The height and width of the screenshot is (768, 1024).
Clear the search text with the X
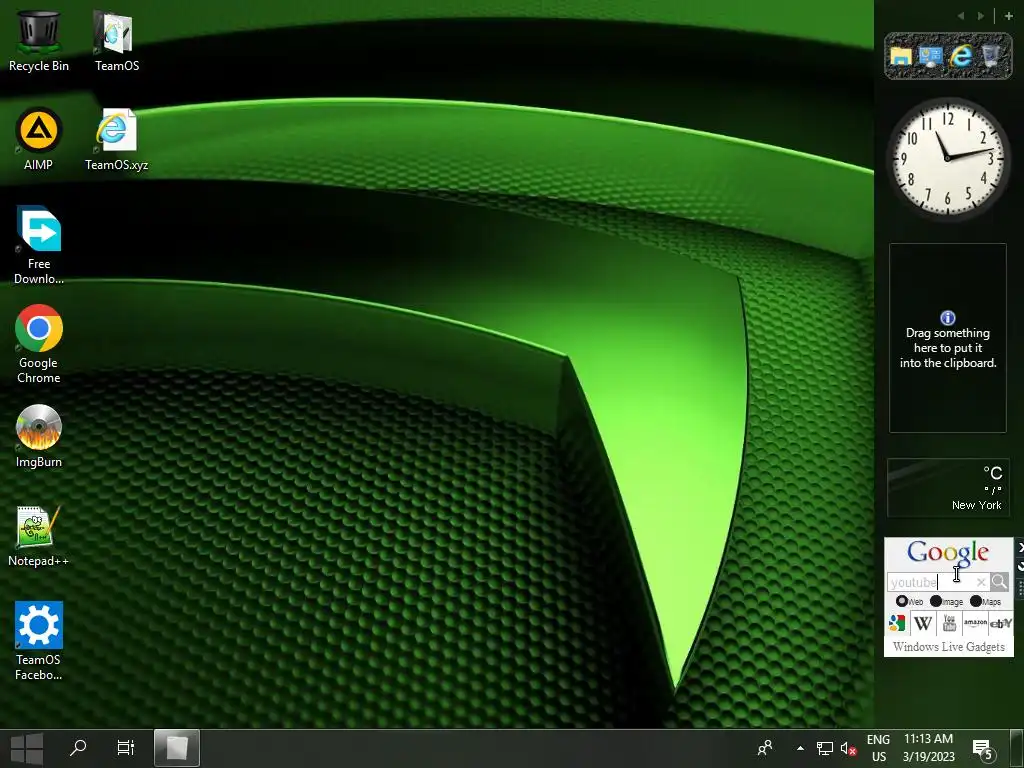point(981,582)
